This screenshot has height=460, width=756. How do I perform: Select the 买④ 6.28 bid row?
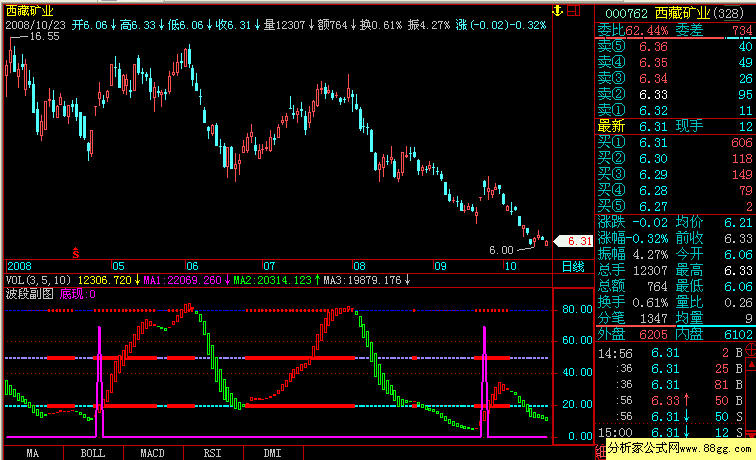coord(675,190)
